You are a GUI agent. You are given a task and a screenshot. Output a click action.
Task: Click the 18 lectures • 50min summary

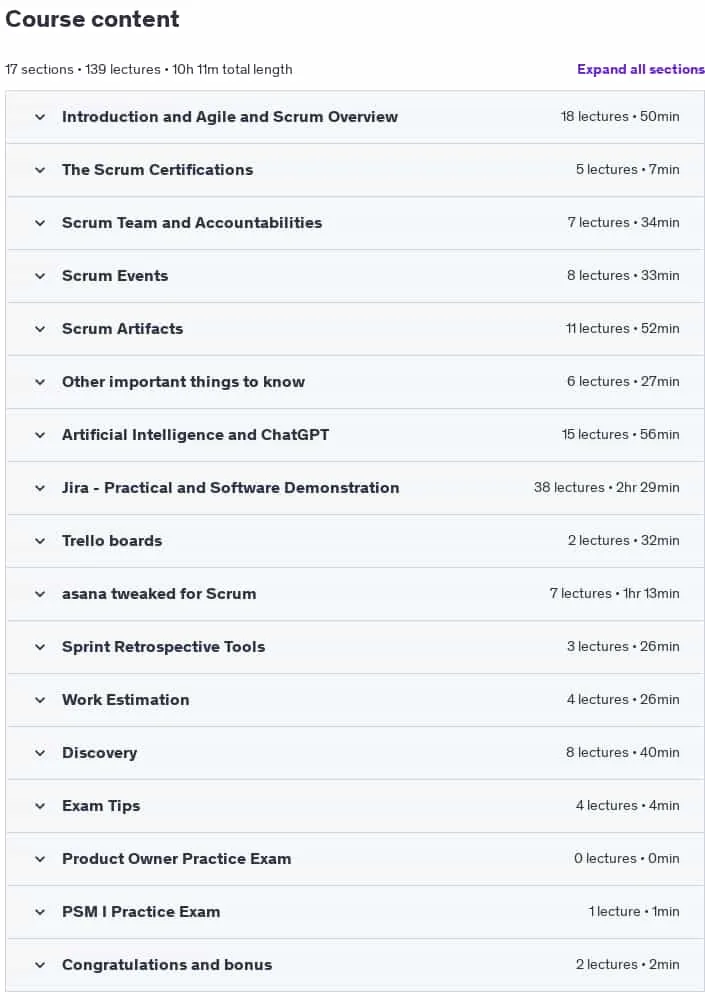[x=620, y=116]
